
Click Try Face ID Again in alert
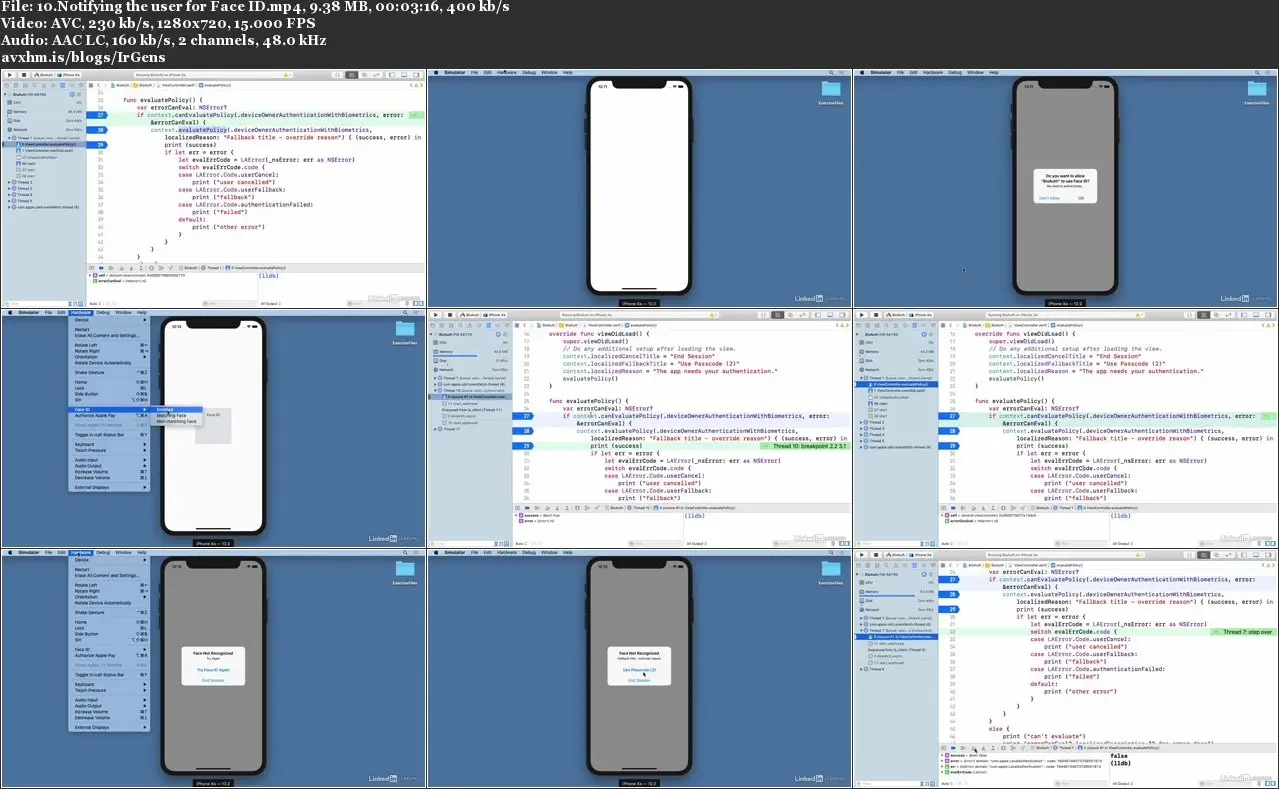[213, 670]
